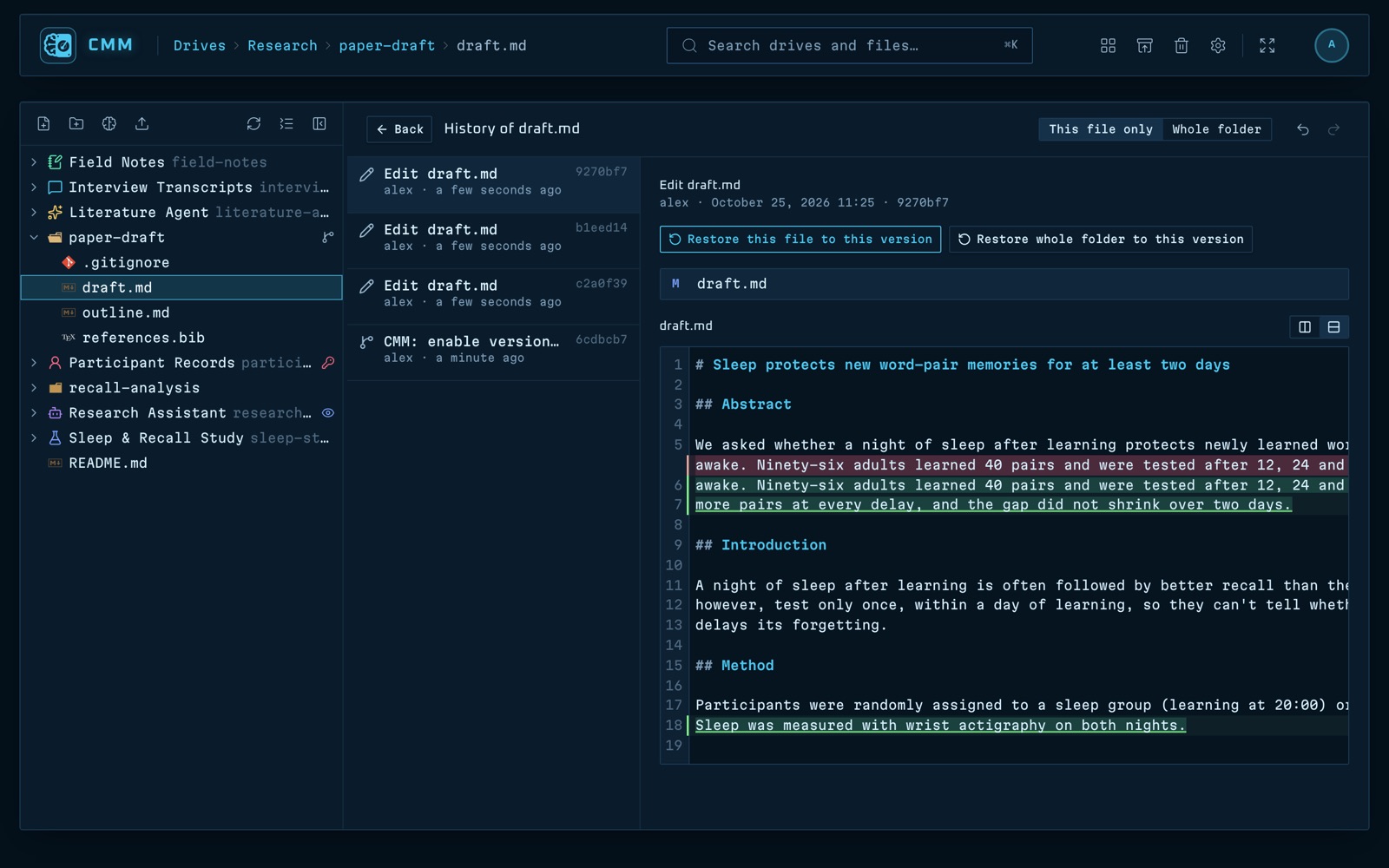Screen dimensions: 1389x868
Task: Click the CMM app logo icon
Action: coord(58,45)
